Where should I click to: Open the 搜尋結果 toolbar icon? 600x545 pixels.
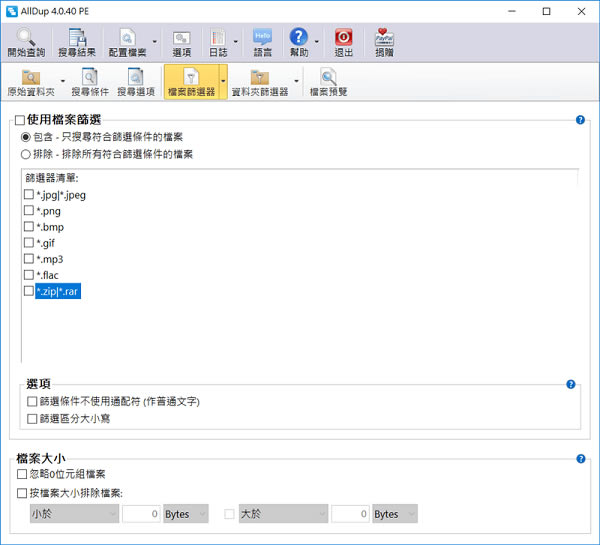coord(77,38)
